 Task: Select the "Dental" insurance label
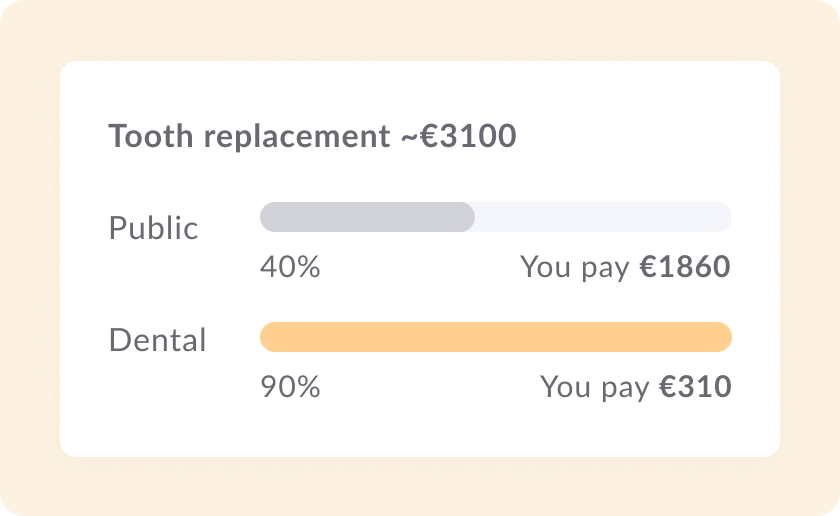157,340
